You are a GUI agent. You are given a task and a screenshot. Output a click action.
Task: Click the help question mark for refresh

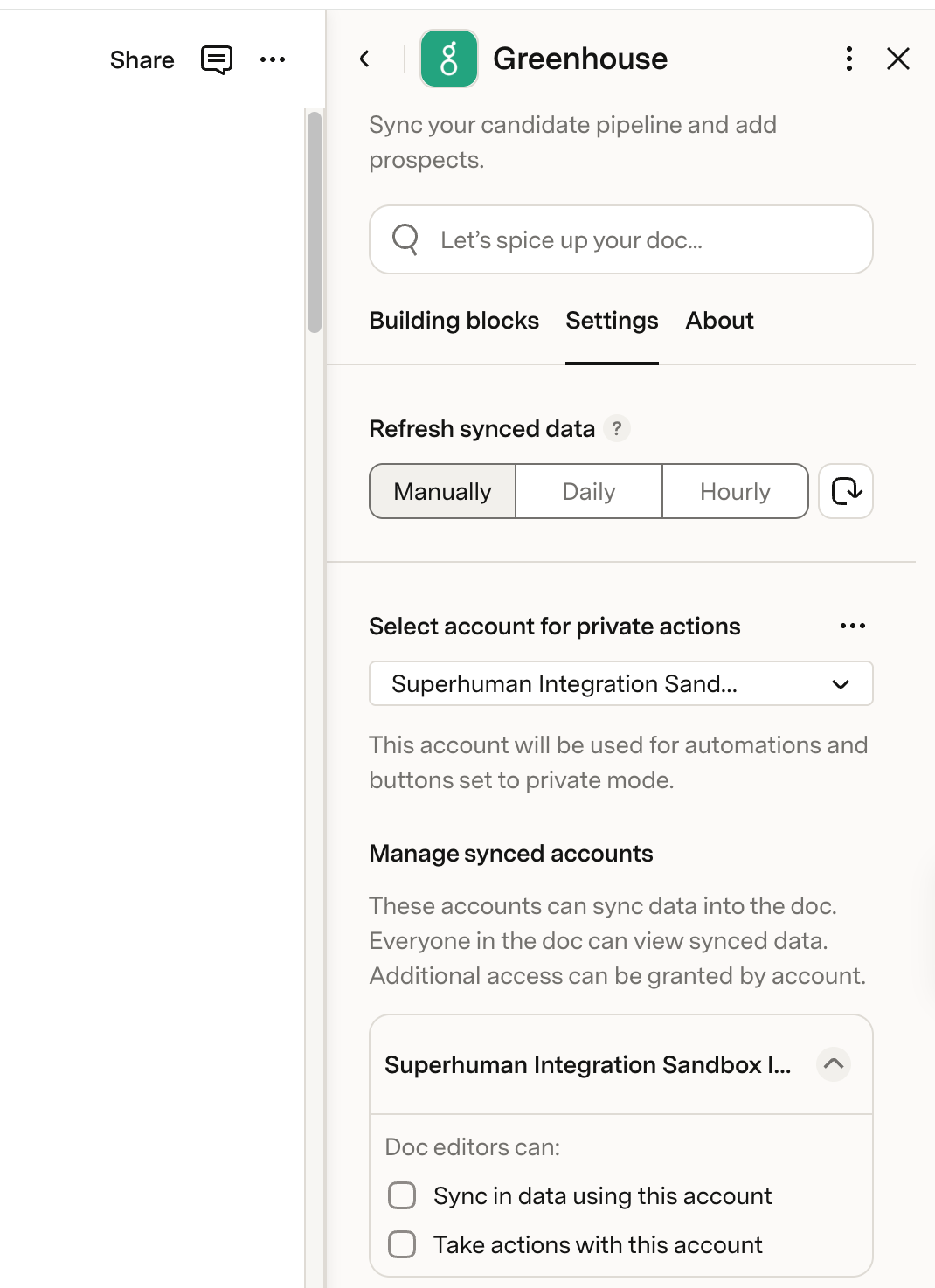617,428
